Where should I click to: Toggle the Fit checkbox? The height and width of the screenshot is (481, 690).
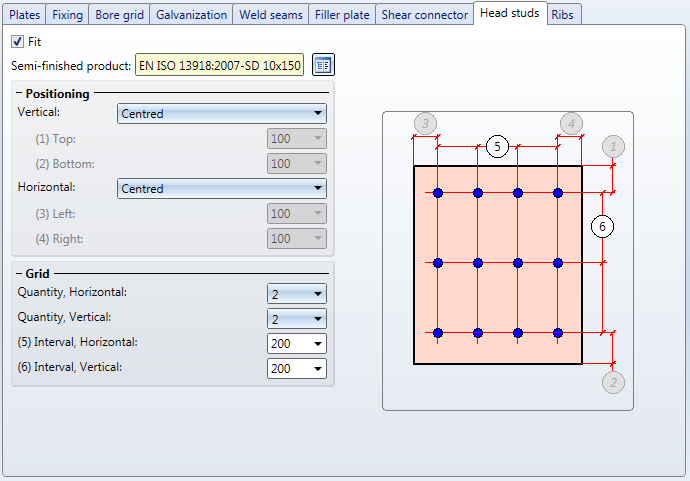pos(18,42)
